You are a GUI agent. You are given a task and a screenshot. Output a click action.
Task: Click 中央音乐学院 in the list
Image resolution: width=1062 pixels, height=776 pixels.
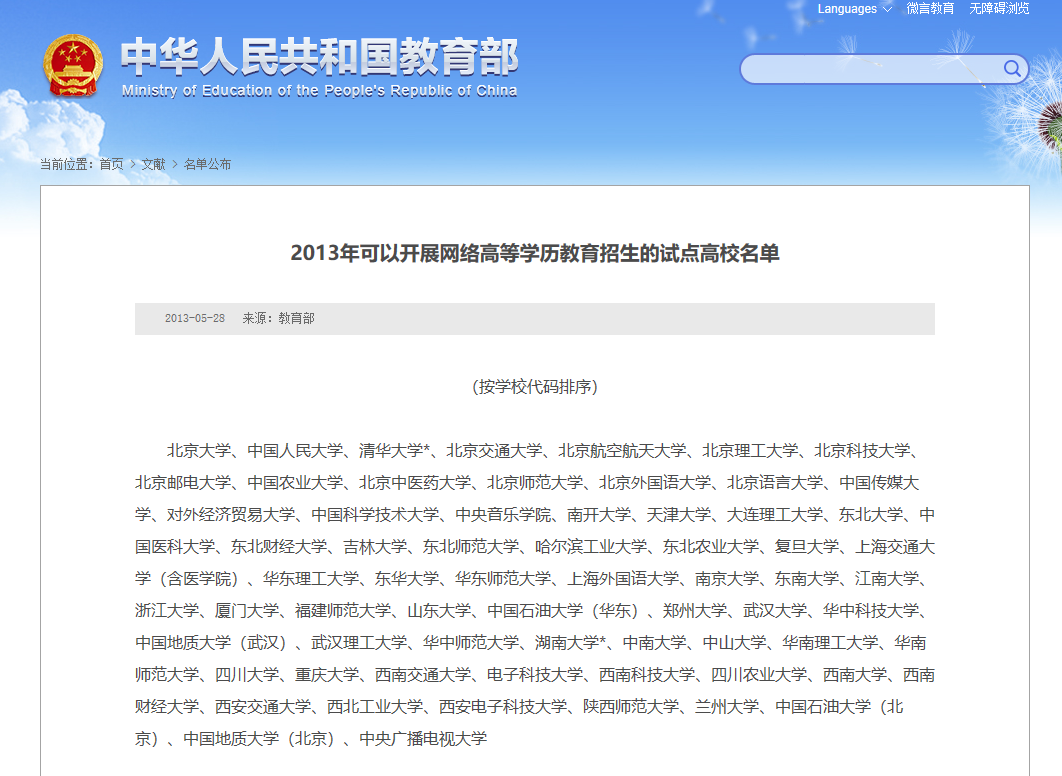pos(503,515)
